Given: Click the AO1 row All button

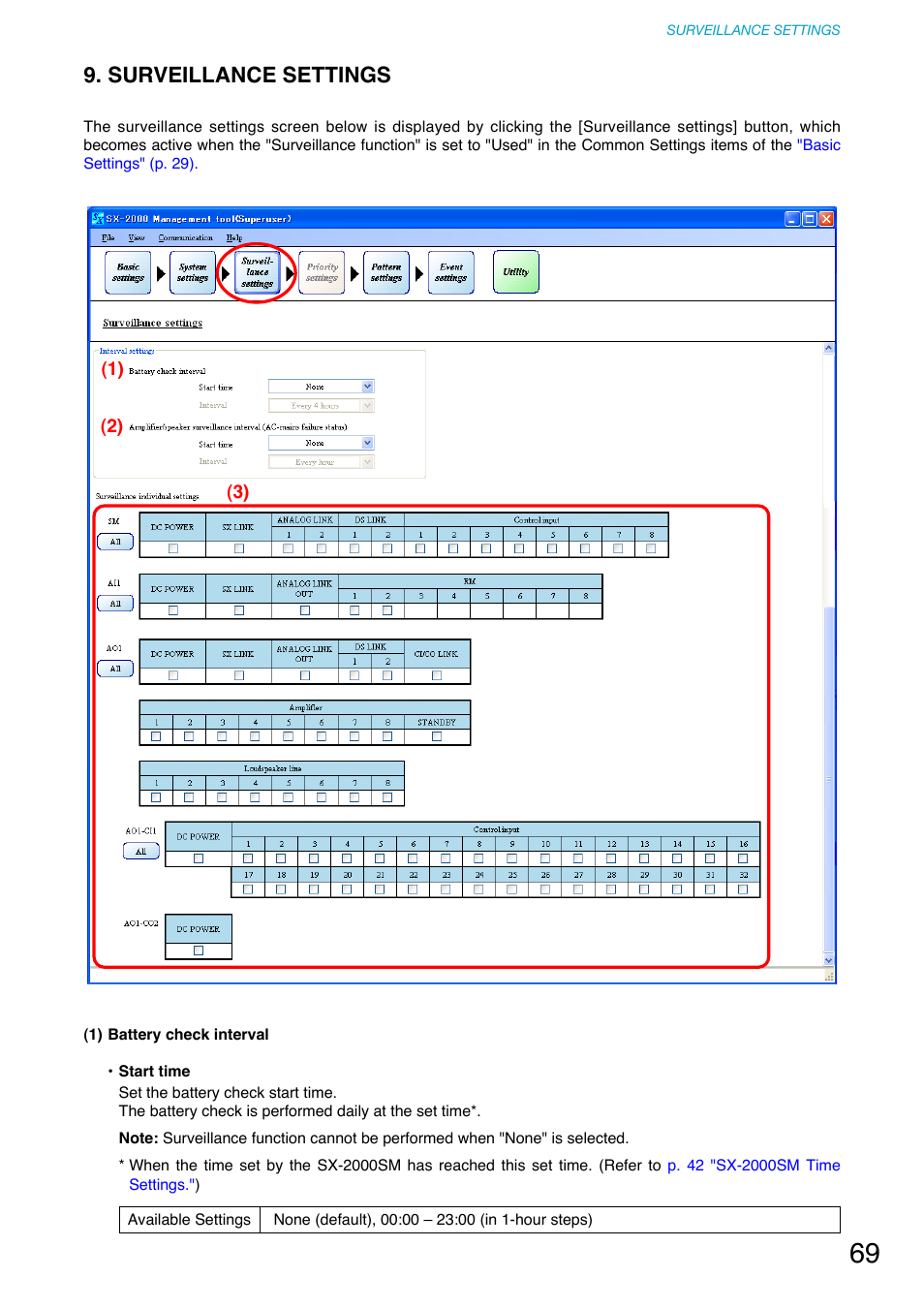Looking at the screenshot, I should tap(115, 669).
